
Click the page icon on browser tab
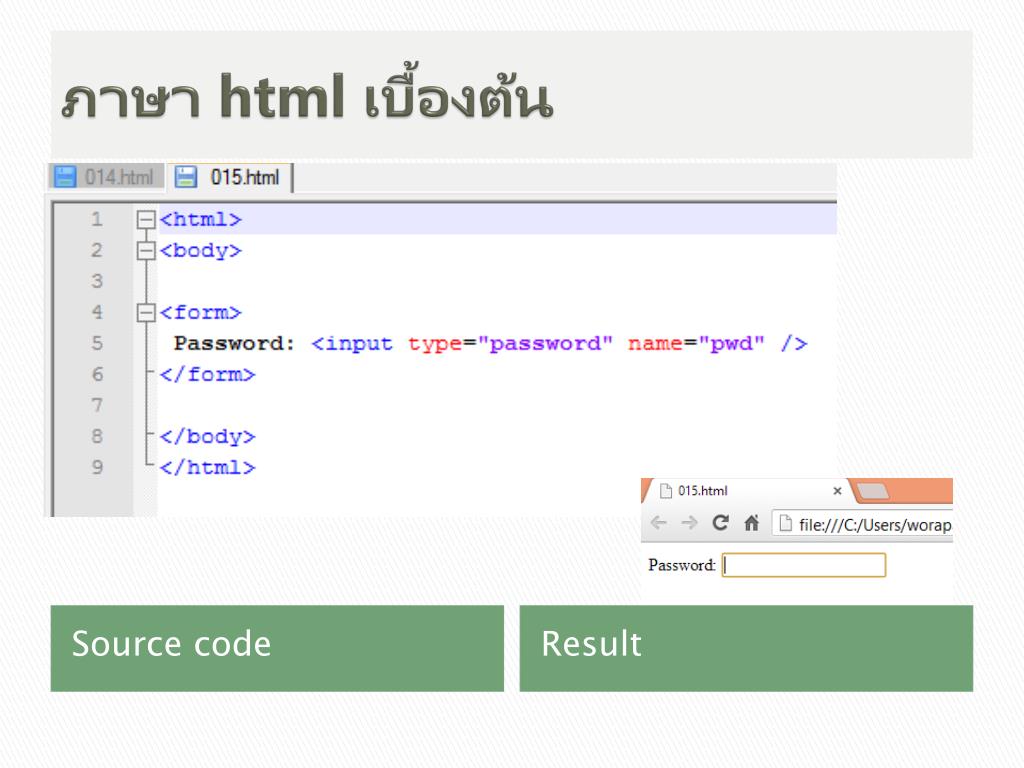click(665, 490)
